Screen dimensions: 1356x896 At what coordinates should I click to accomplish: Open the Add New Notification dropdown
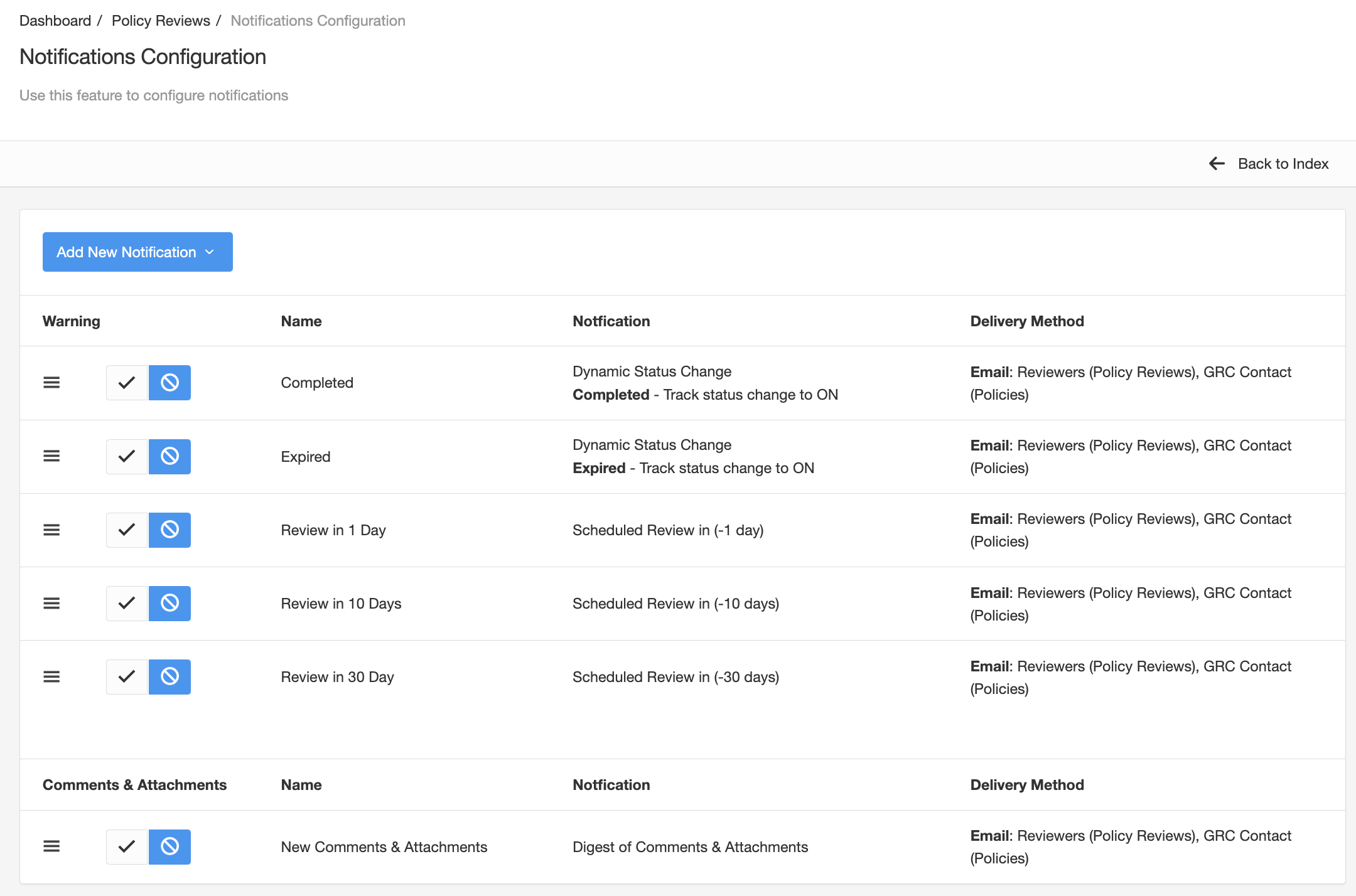tap(137, 252)
